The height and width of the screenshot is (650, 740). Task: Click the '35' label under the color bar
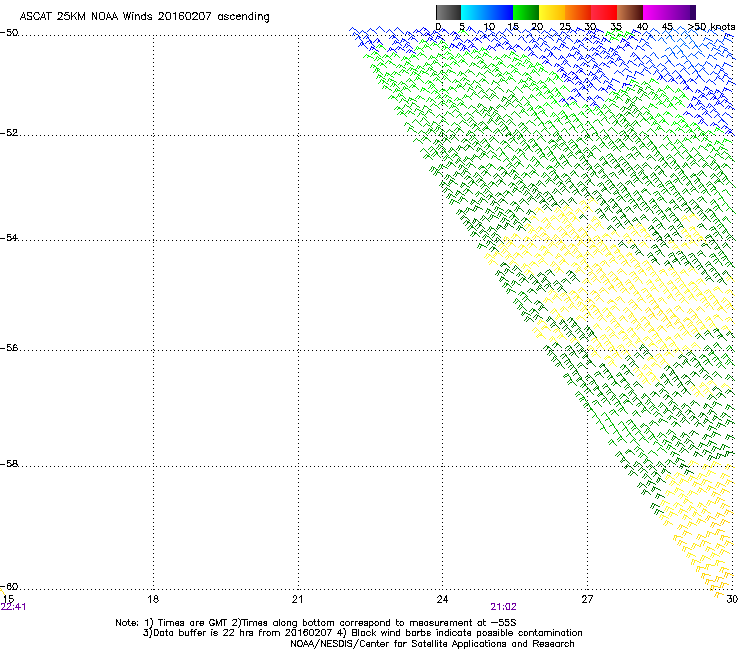[616, 27]
